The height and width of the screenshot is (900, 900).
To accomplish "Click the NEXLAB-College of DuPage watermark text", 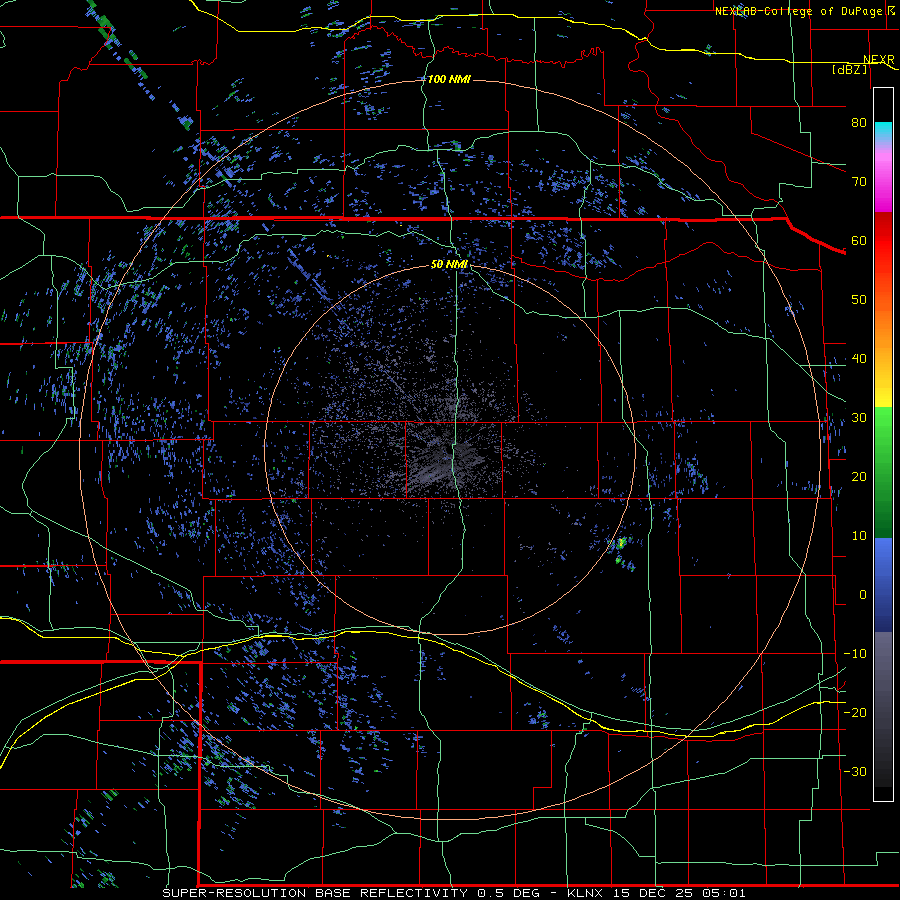I will coord(798,11).
